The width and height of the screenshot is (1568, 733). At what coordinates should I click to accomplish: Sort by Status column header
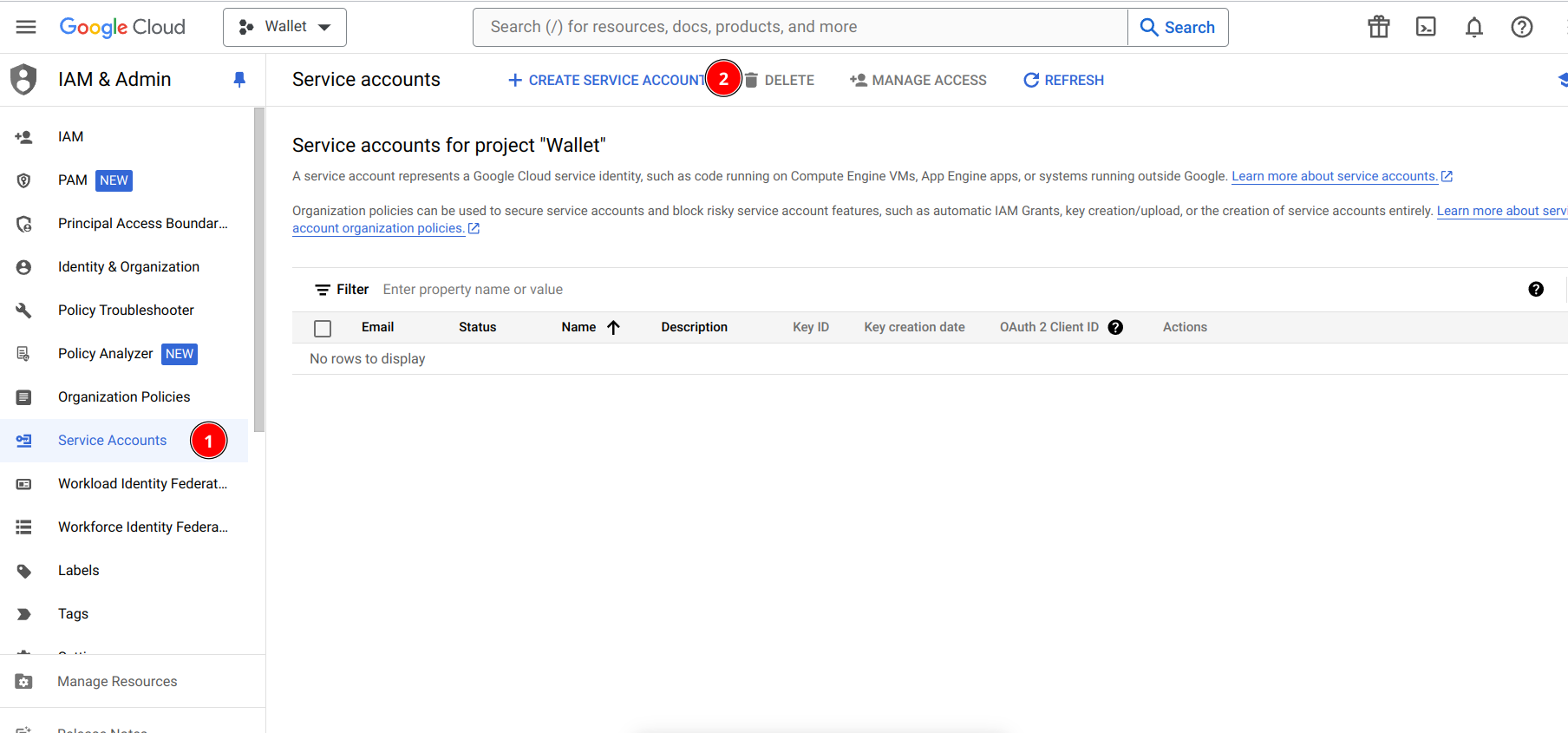(x=478, y=327)
